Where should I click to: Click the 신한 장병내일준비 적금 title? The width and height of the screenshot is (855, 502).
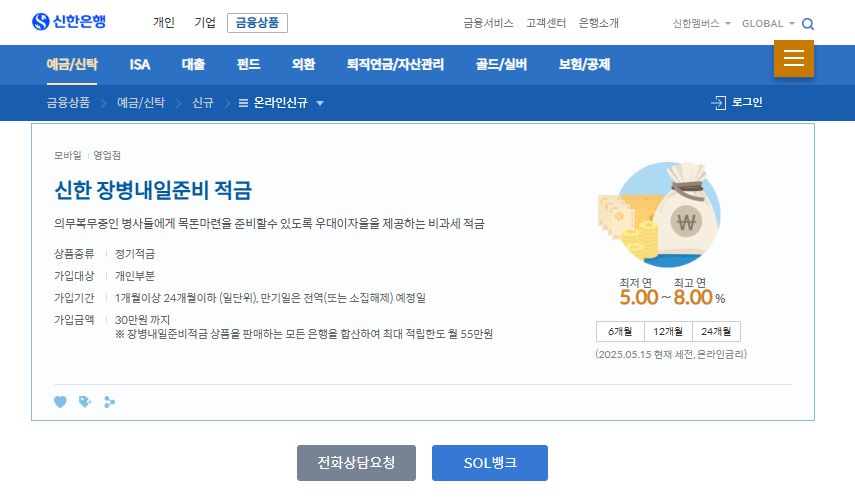pos(153,190)
